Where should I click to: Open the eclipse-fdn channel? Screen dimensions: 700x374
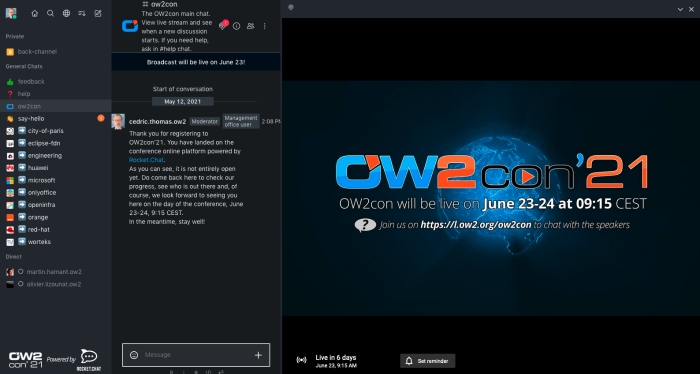(x=55, y=143)
